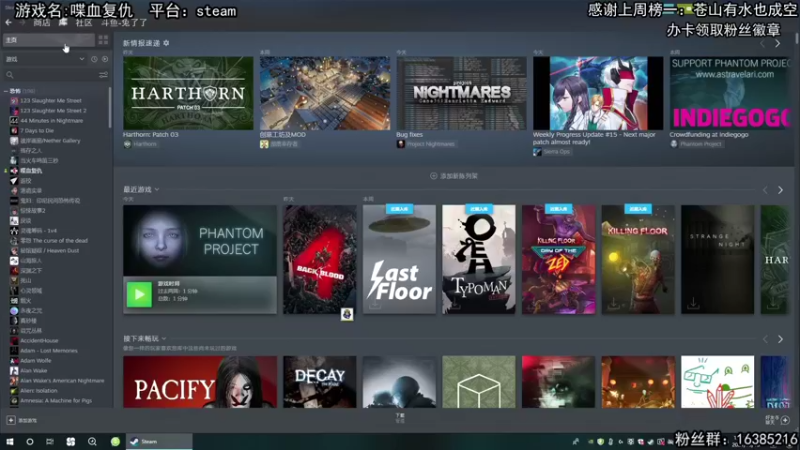The image size is (800, 450).
Task: Switch library to grid collections view icon
Action: [103, 40]
